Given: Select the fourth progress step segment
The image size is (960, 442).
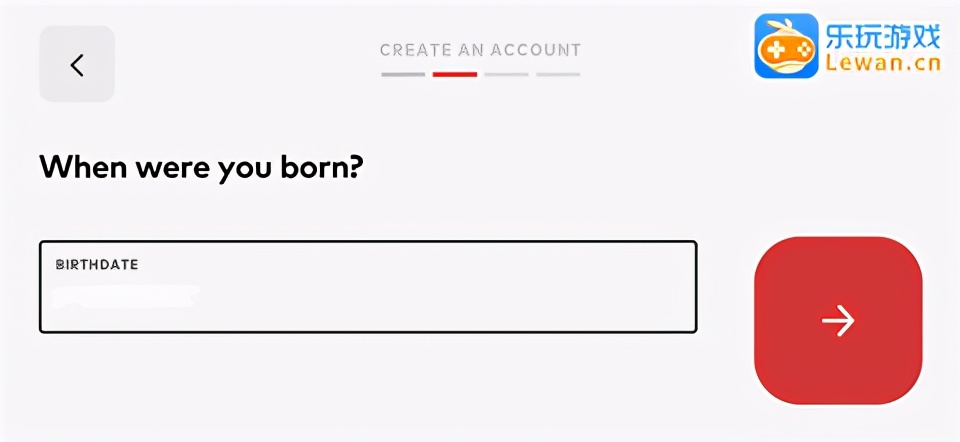Looking at the screenshot, I should tap(558, 74).
